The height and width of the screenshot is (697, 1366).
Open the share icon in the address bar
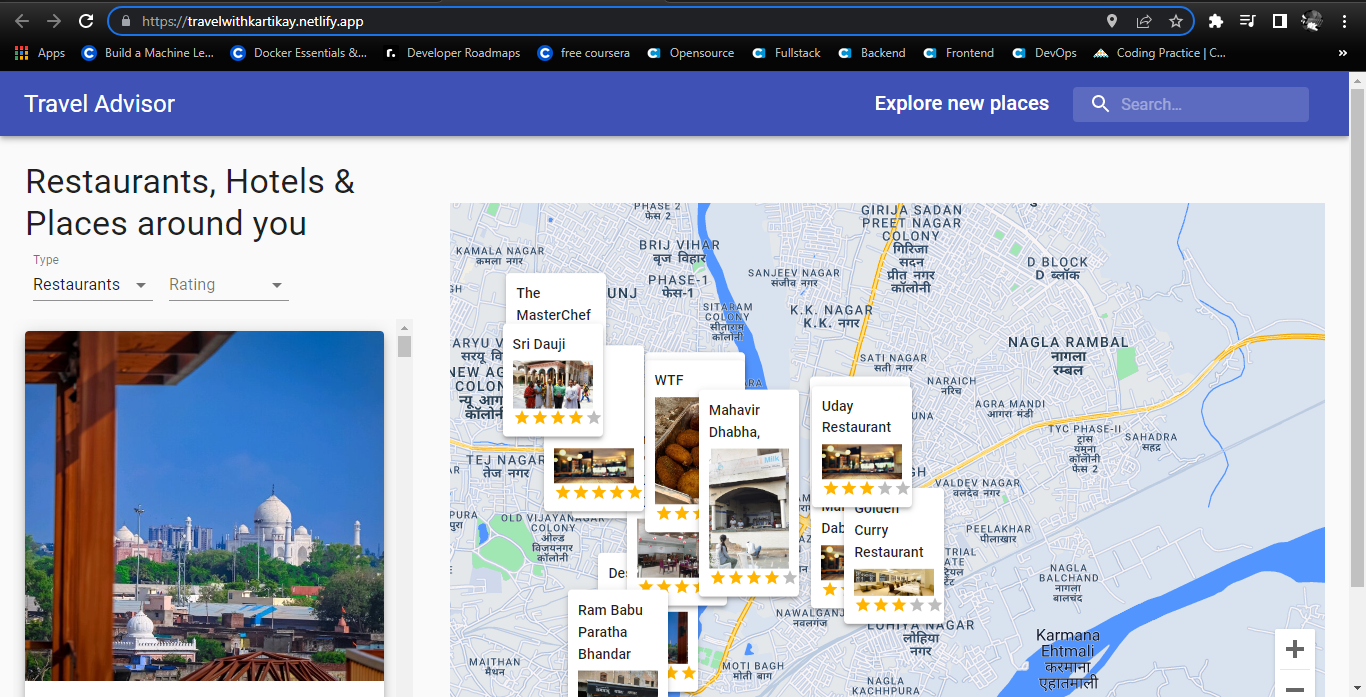(1143, 20)
